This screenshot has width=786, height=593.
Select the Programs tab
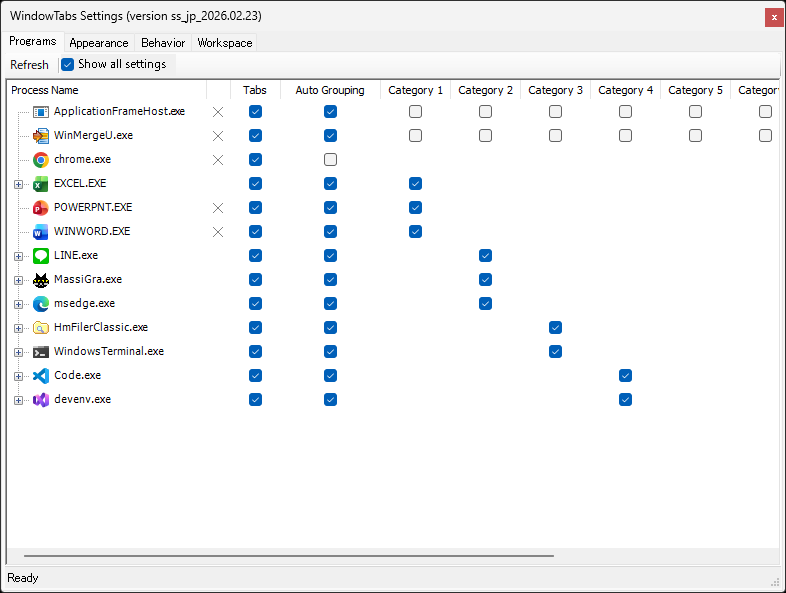click(33, 41)
